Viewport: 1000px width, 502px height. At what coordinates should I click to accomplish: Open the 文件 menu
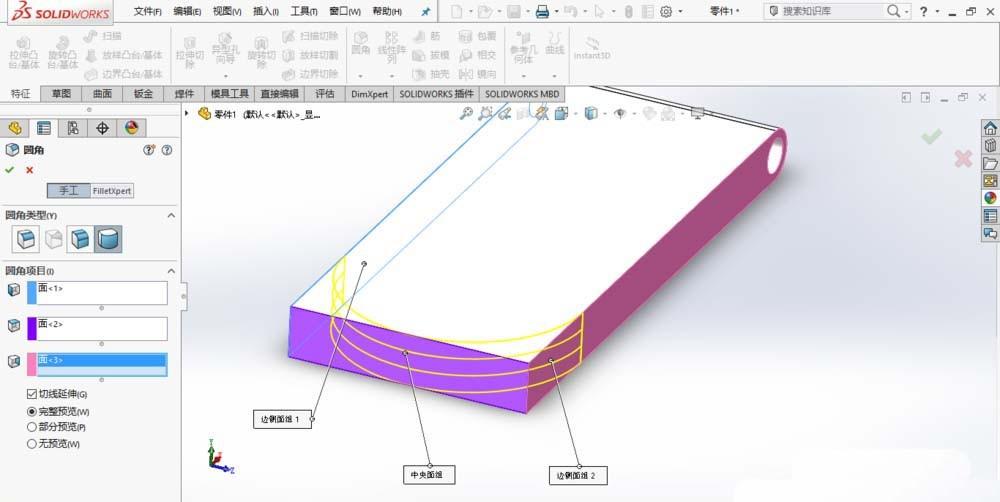[x=148, y=11]
